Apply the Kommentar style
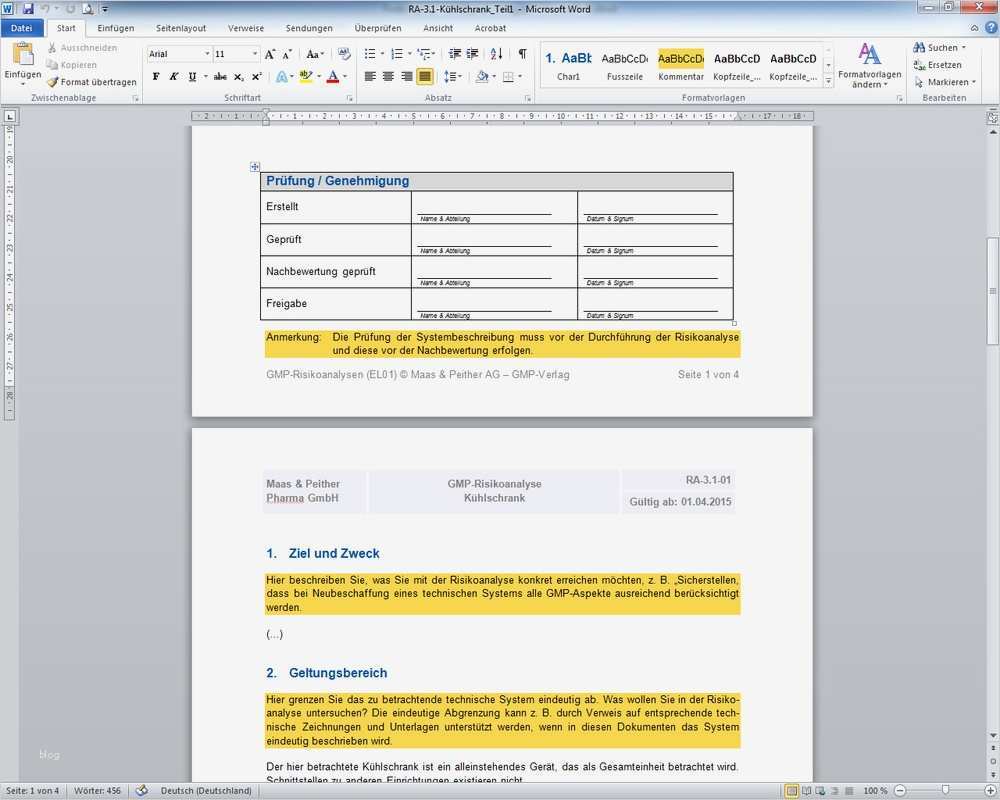1000x800 pixels. [681, 66]
